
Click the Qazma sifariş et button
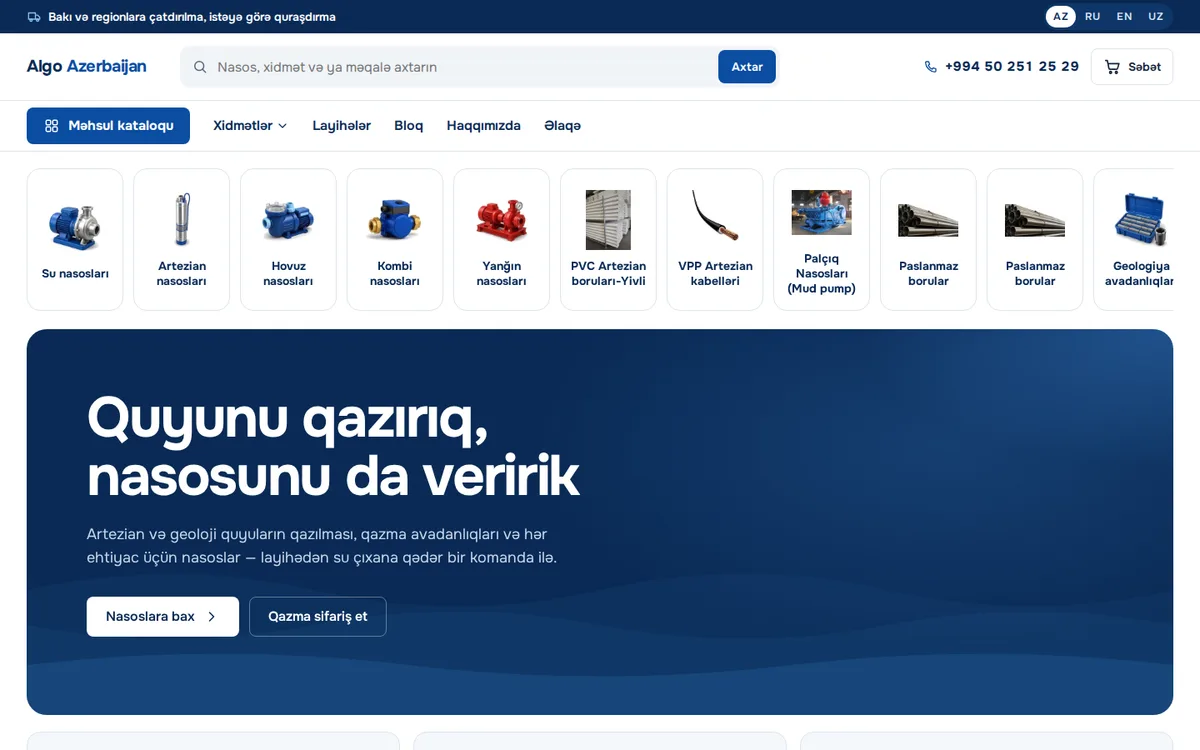[318, 617]
